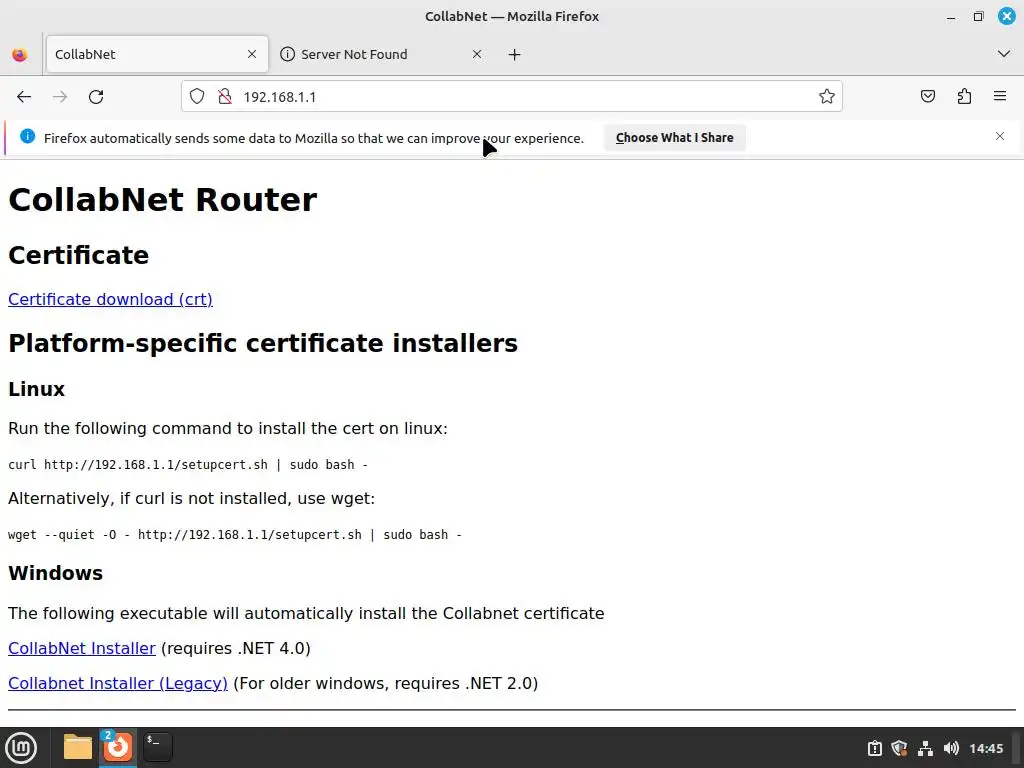Open the Files folder in taskbar
The image size is (1024, 768).
(x=78, y=747)
